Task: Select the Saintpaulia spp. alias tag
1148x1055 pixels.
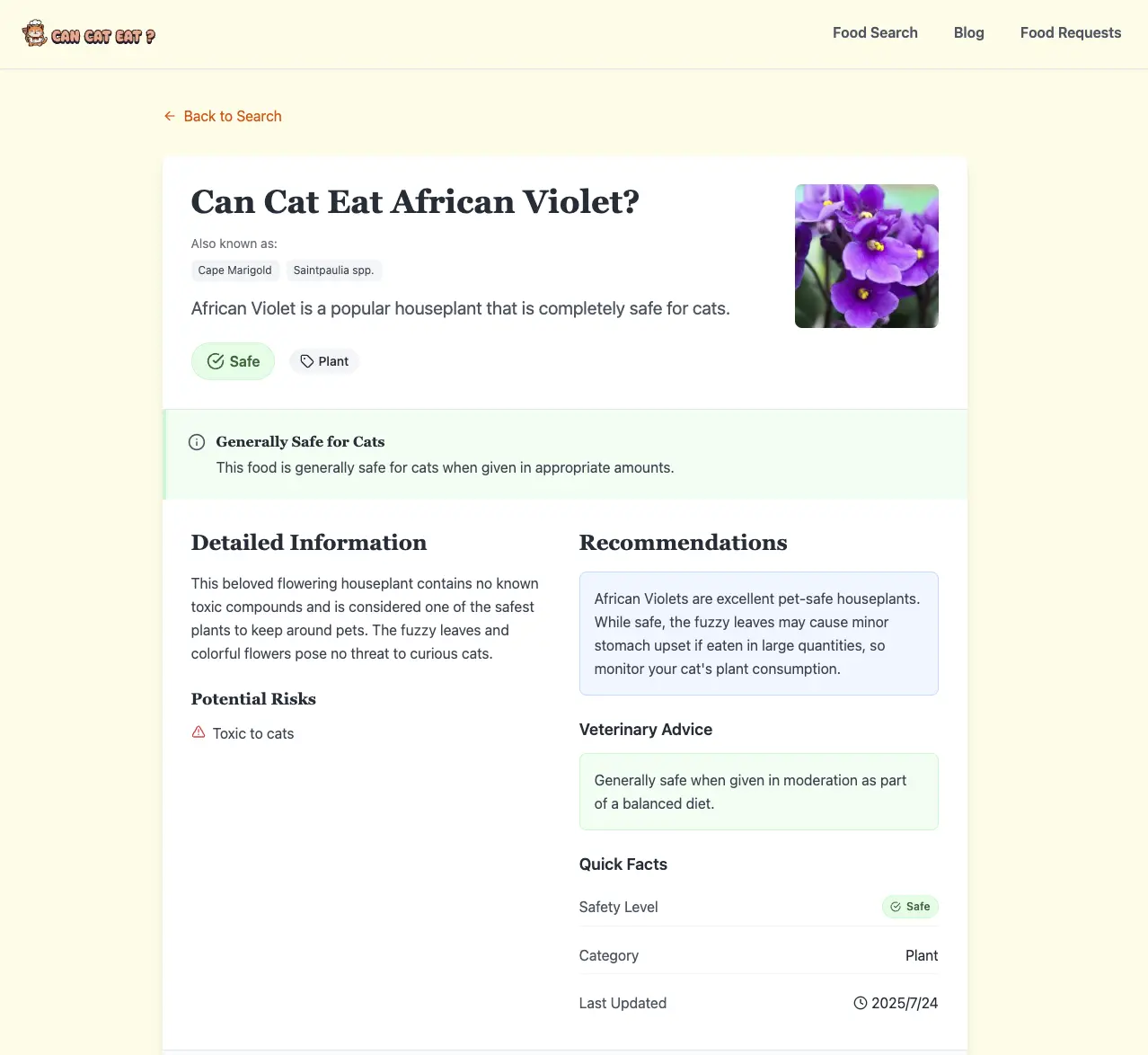Action: 333,270
